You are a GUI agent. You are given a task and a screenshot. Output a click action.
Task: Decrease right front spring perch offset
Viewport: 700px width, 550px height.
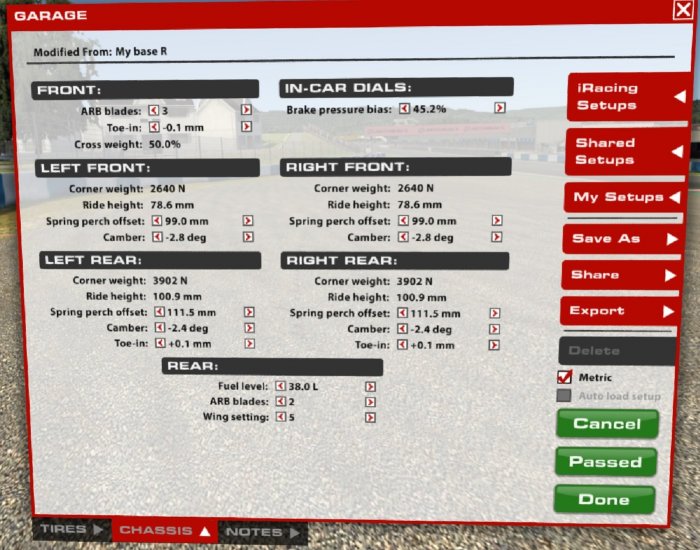pos(404,221)
